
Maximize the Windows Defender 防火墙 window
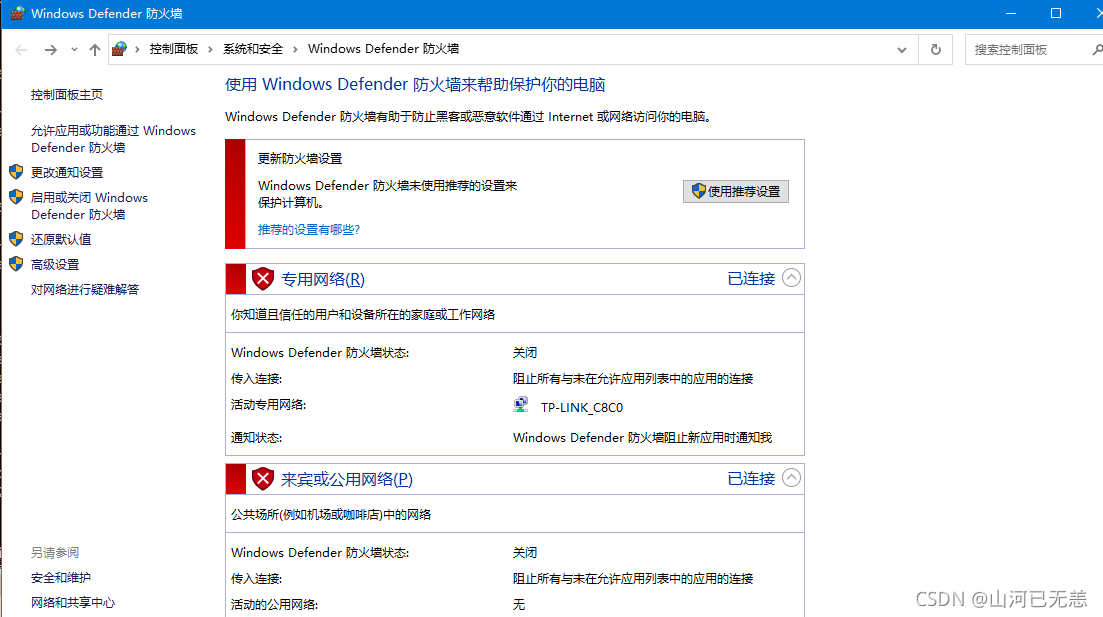tap(1056, 13)
